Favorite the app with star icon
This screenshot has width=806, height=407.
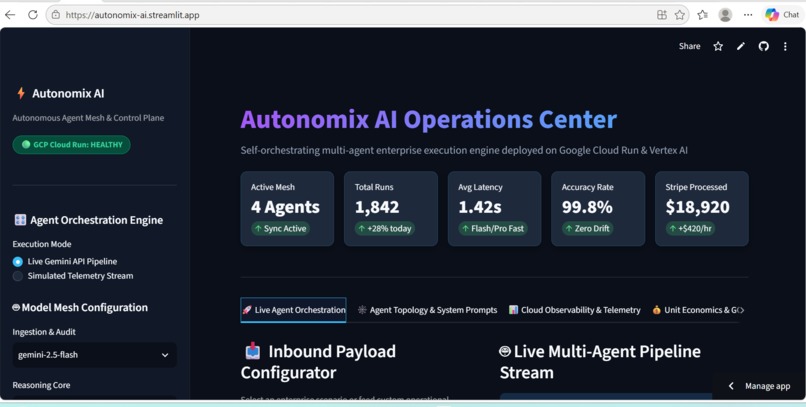(718, 46)
